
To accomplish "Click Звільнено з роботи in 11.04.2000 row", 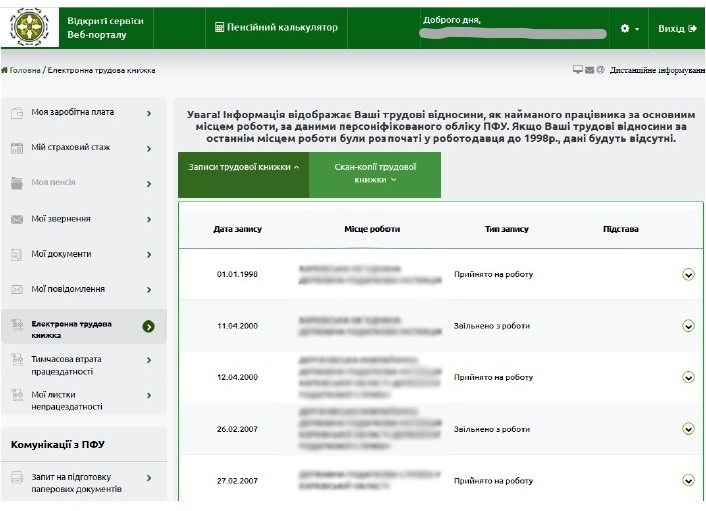I will point(492,326).
